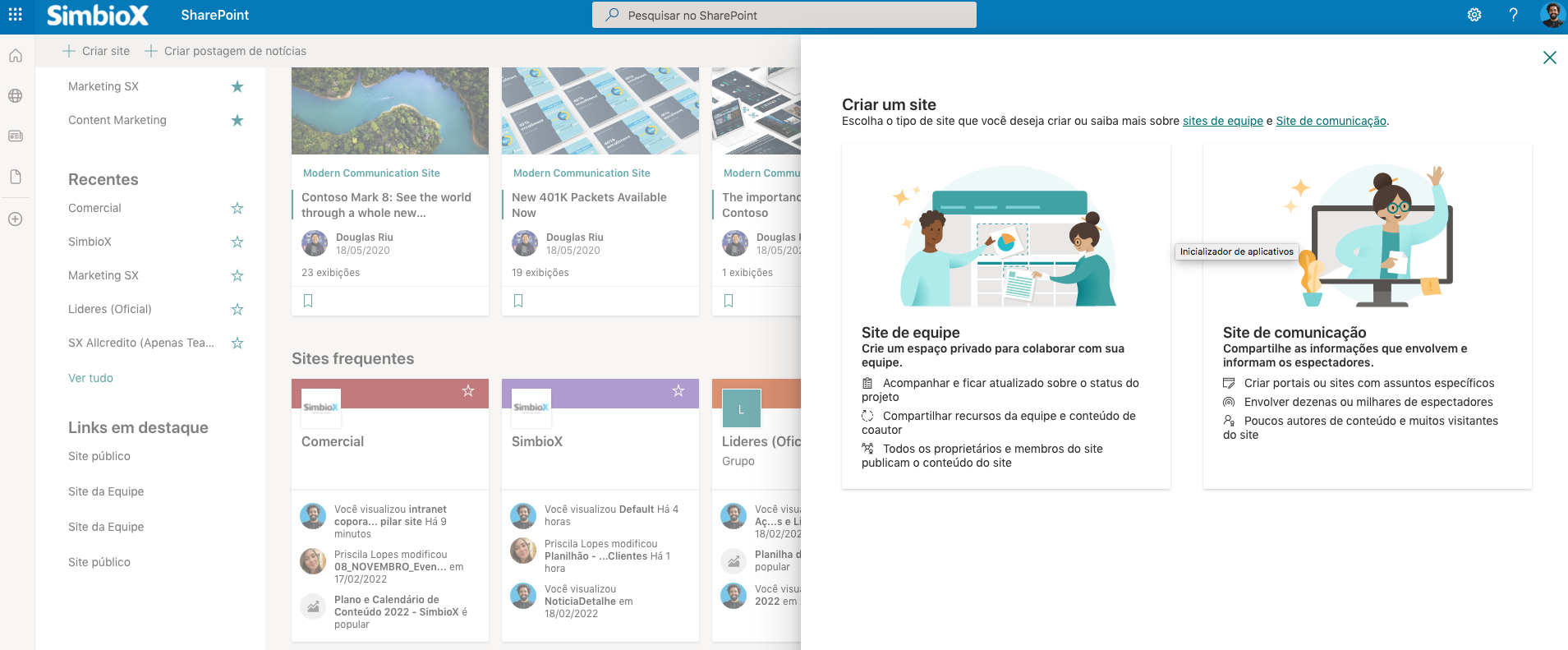Bookmark the New 401K Packets news card

518,301
